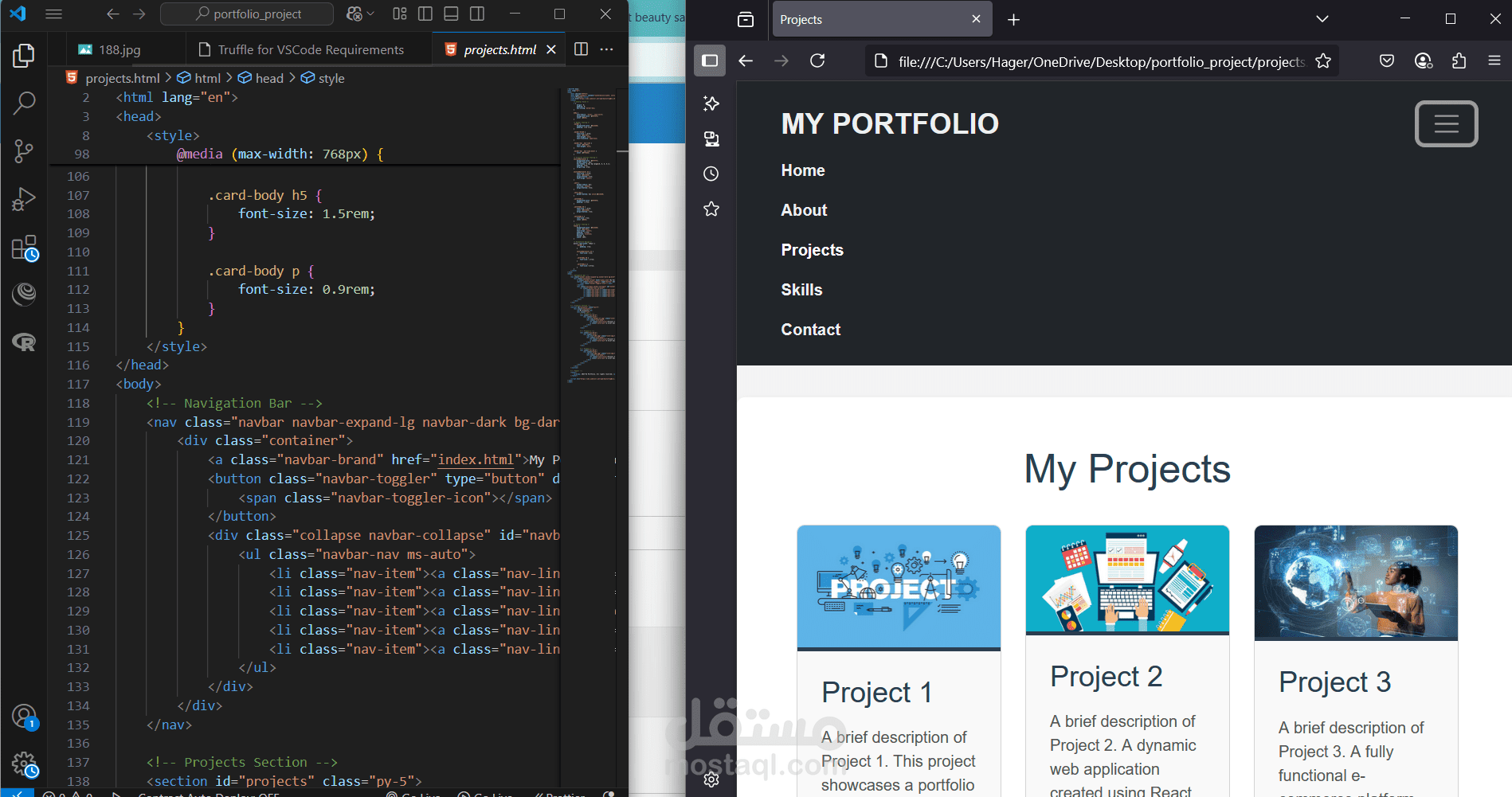
Task: Open the Copilot chat icon in title bar
Action: [x=354, y=14]
